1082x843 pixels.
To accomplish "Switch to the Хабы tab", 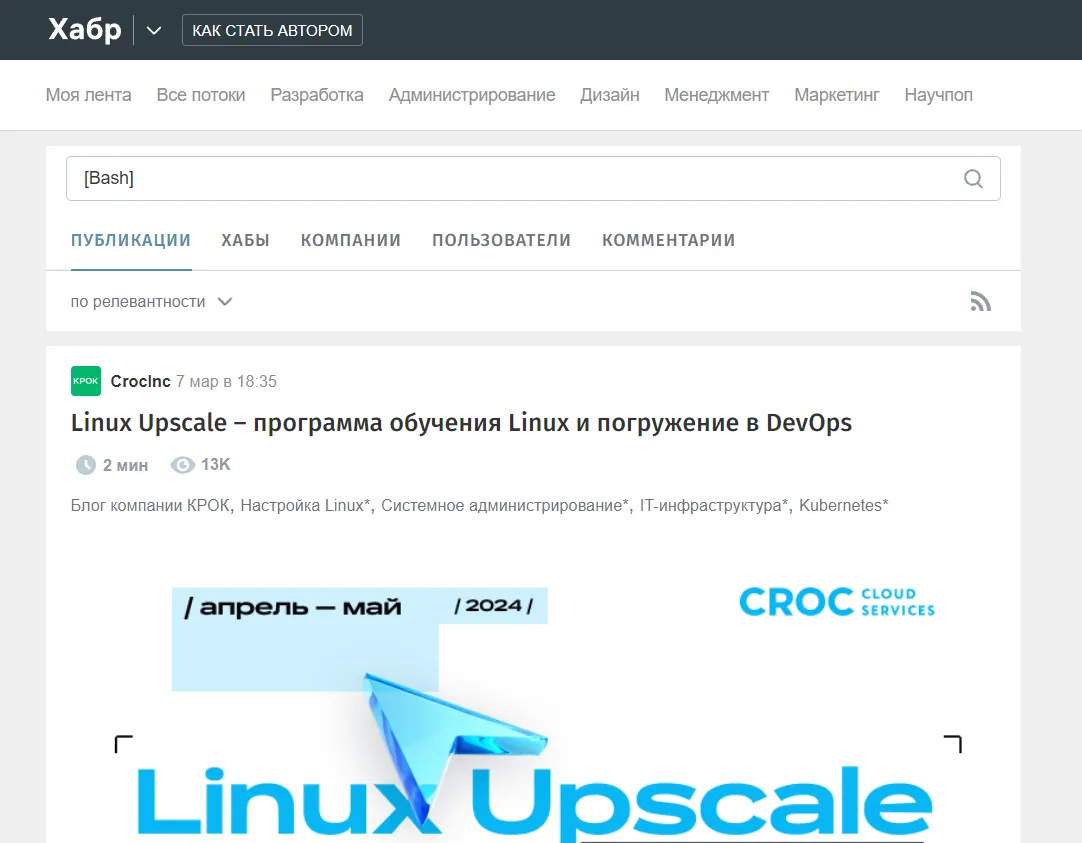I will tap(246, 240).
